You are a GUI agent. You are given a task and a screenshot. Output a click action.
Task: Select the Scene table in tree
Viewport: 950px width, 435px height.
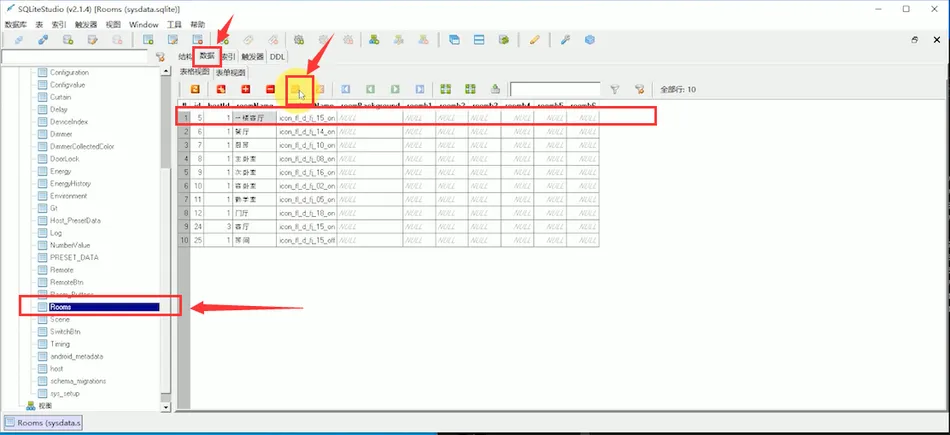(60, 319)
